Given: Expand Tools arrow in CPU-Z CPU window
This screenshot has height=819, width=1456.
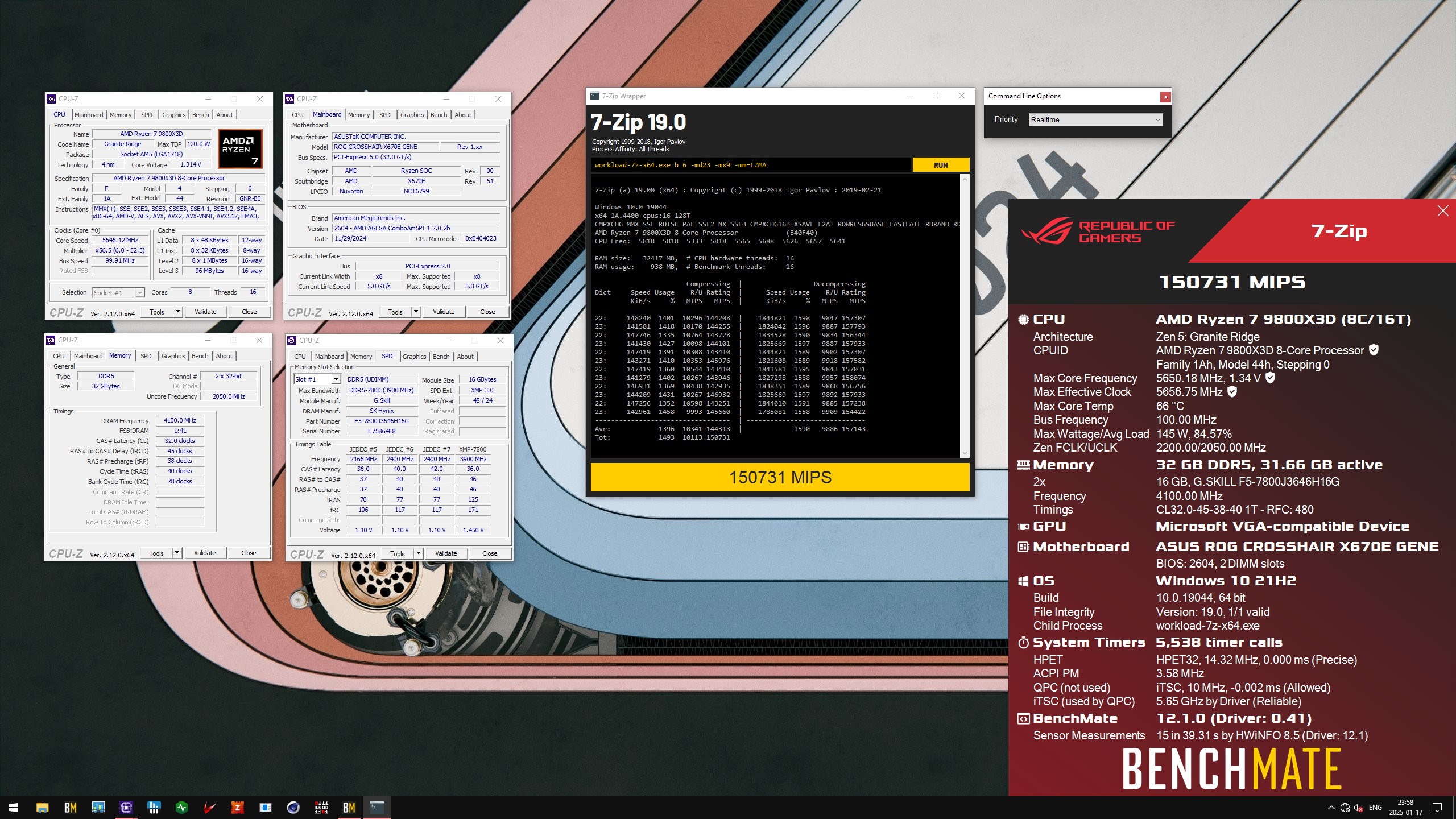Looking at the screenshot, I should pyautogui.click(x=177, y=312).
